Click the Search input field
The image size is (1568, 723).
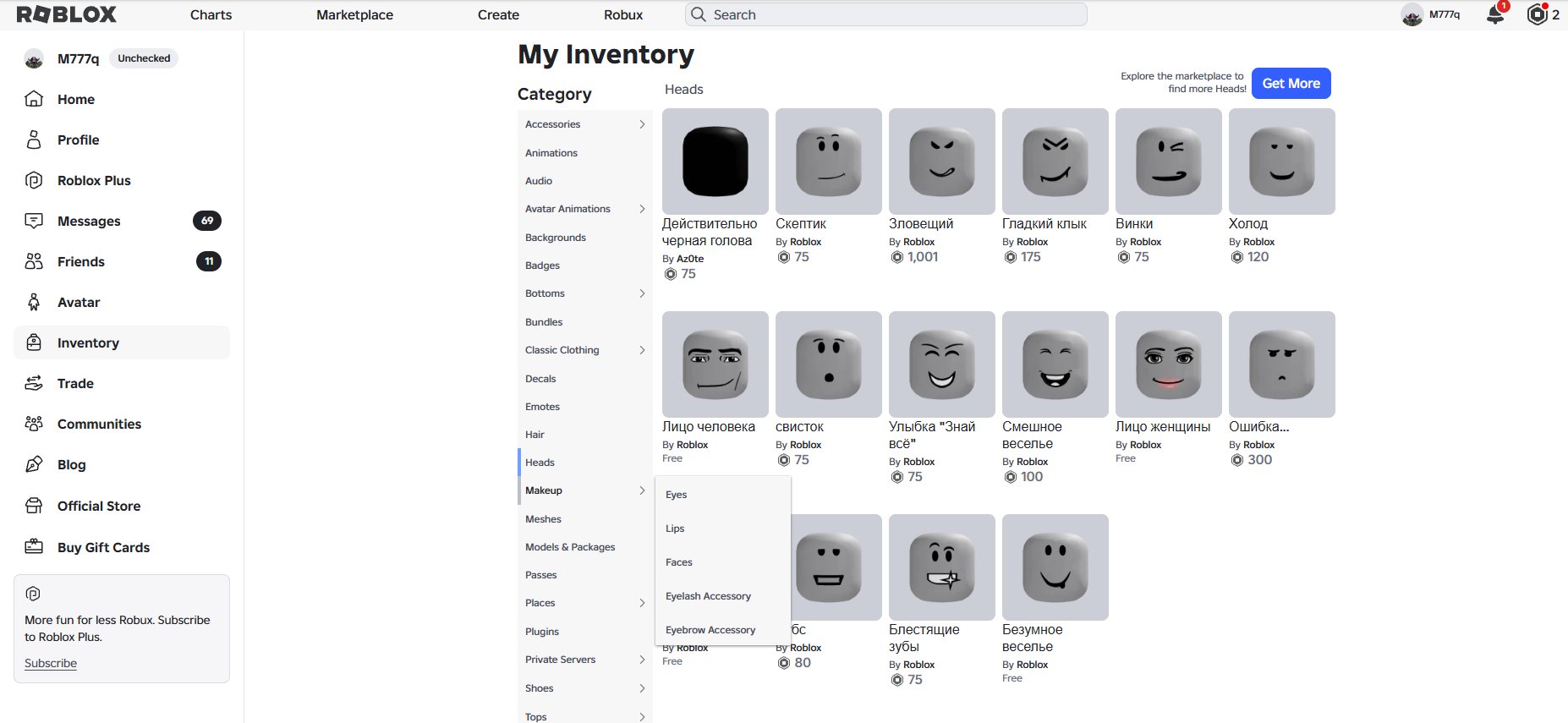pyautogui.click(x=886, y=14)
